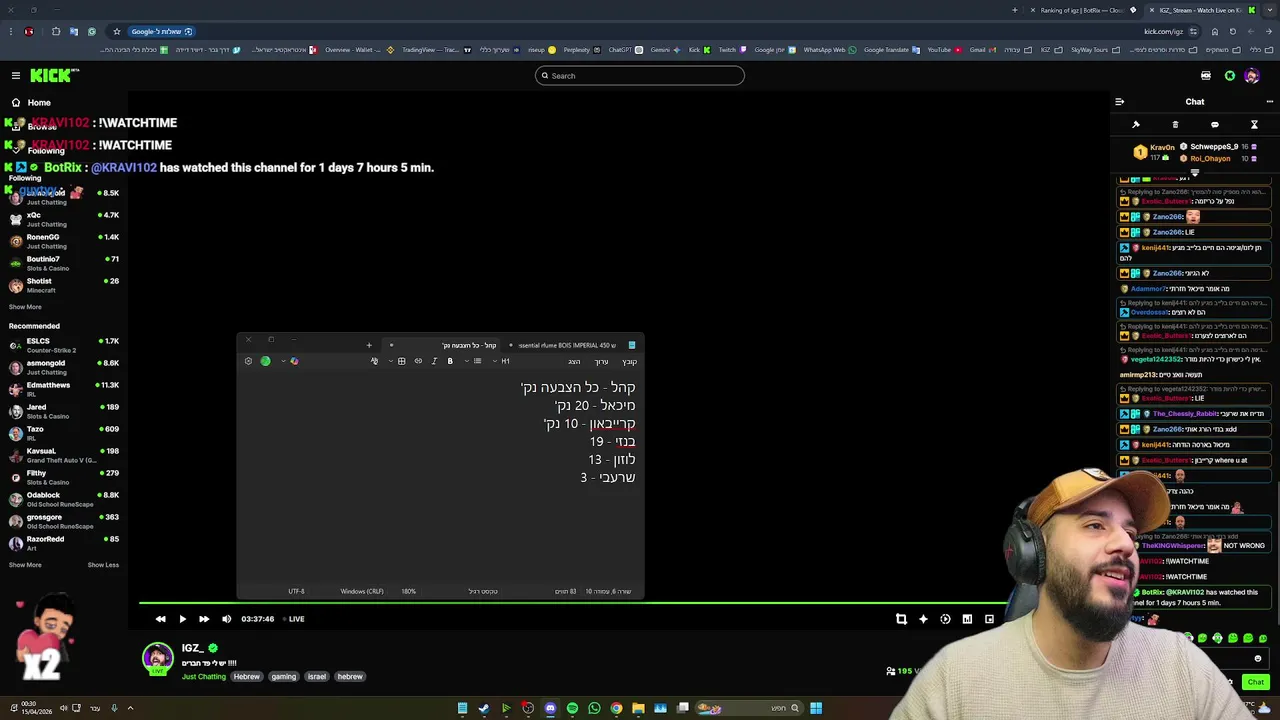Collapse the chat panel arrow
Viewport: 1280px width, 720px height.
[1119, 102]
